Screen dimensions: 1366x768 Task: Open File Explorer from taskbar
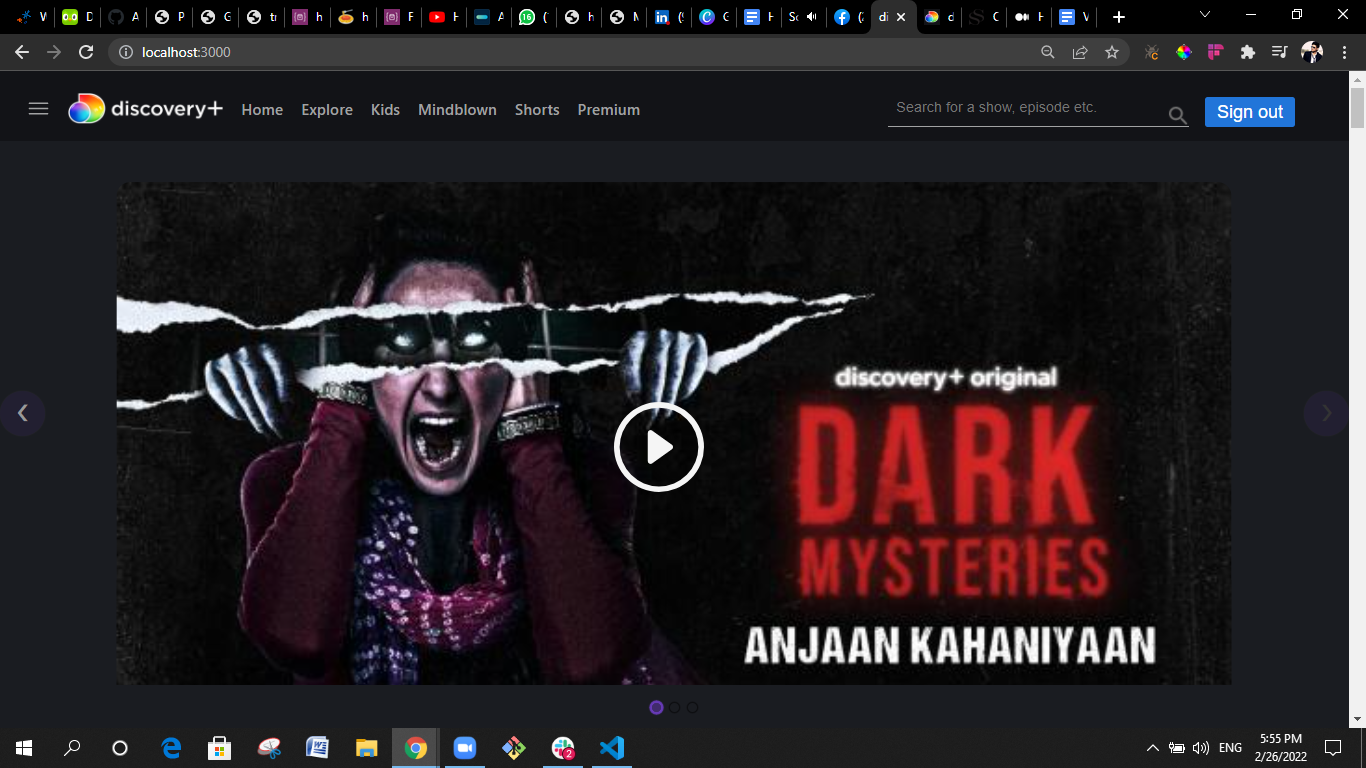(x=367, y=747)
